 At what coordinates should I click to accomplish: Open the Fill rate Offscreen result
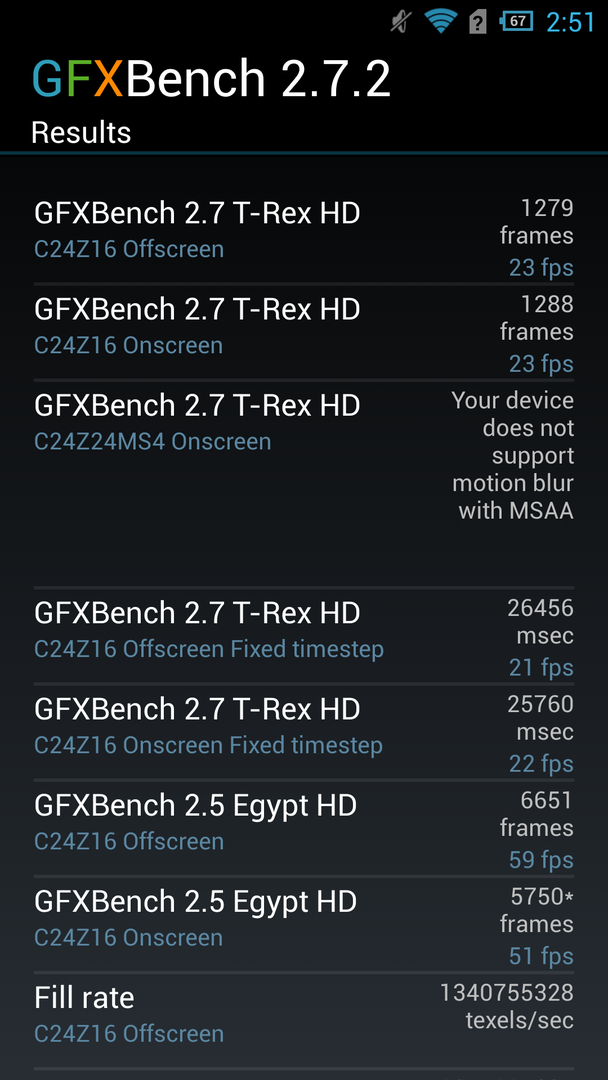coord(129,1014)
